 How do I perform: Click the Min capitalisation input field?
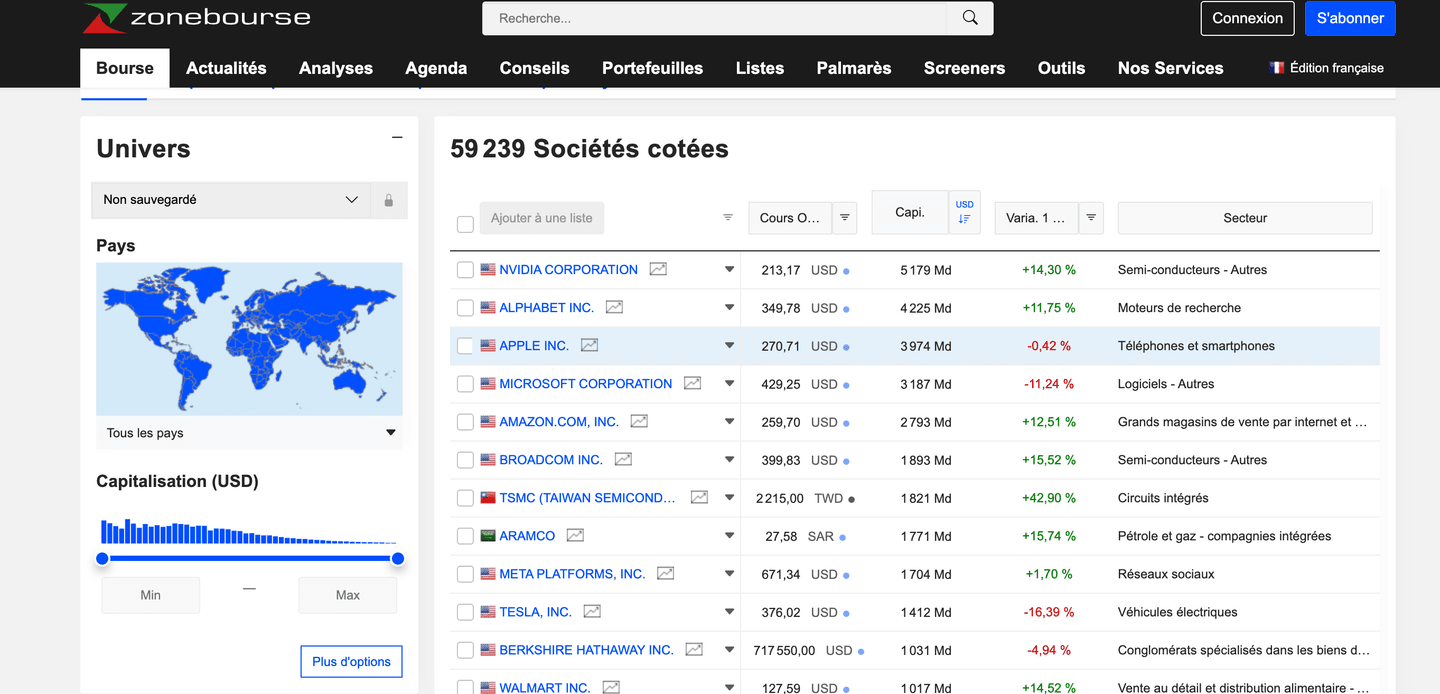click(151, 595)
